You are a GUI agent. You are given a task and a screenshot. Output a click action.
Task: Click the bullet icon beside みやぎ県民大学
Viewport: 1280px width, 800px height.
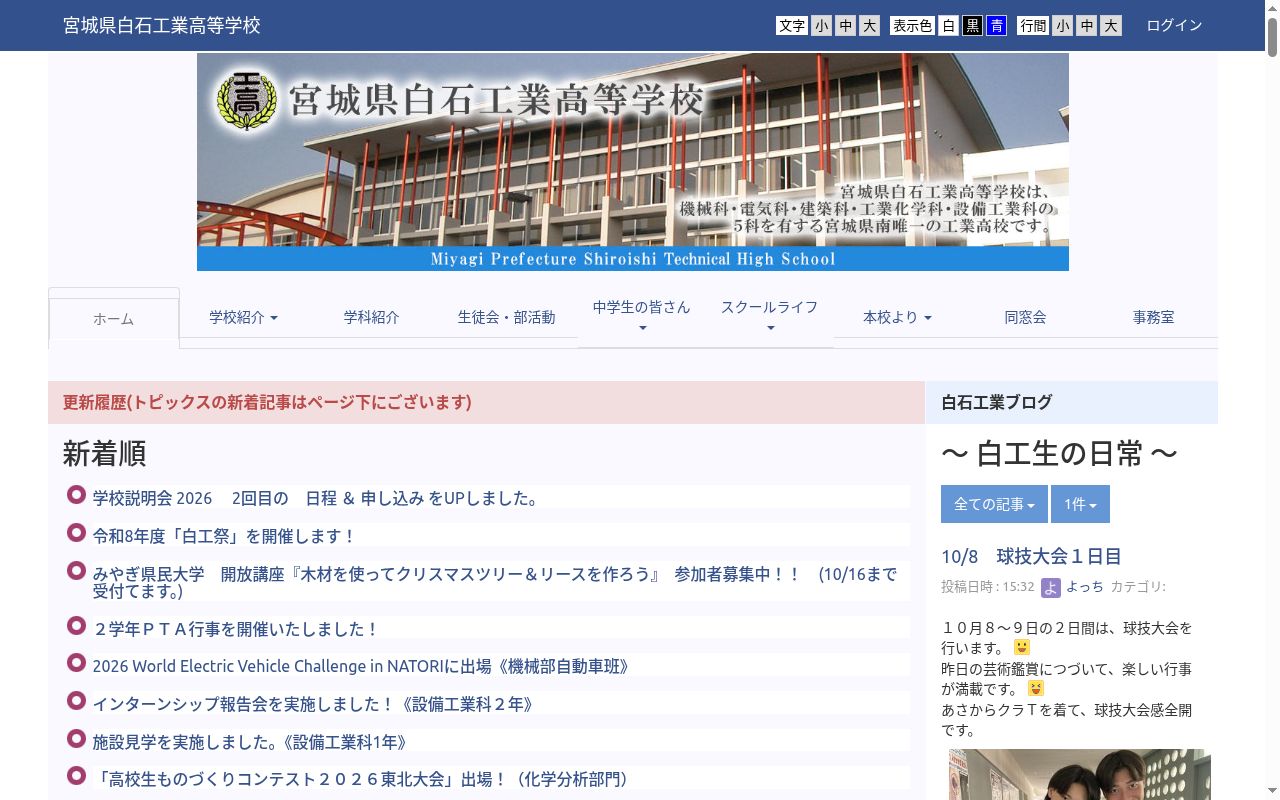[x=76, y=571]
